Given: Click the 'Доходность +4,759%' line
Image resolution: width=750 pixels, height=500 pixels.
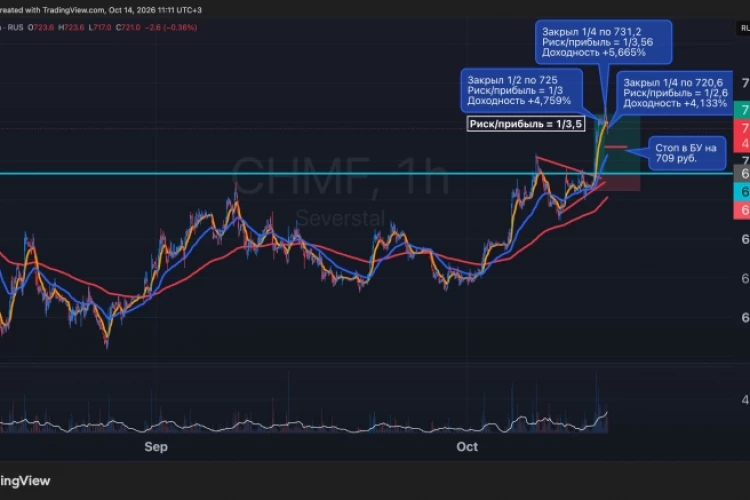Looking at the screenshot, I should (x=519, y=101).
